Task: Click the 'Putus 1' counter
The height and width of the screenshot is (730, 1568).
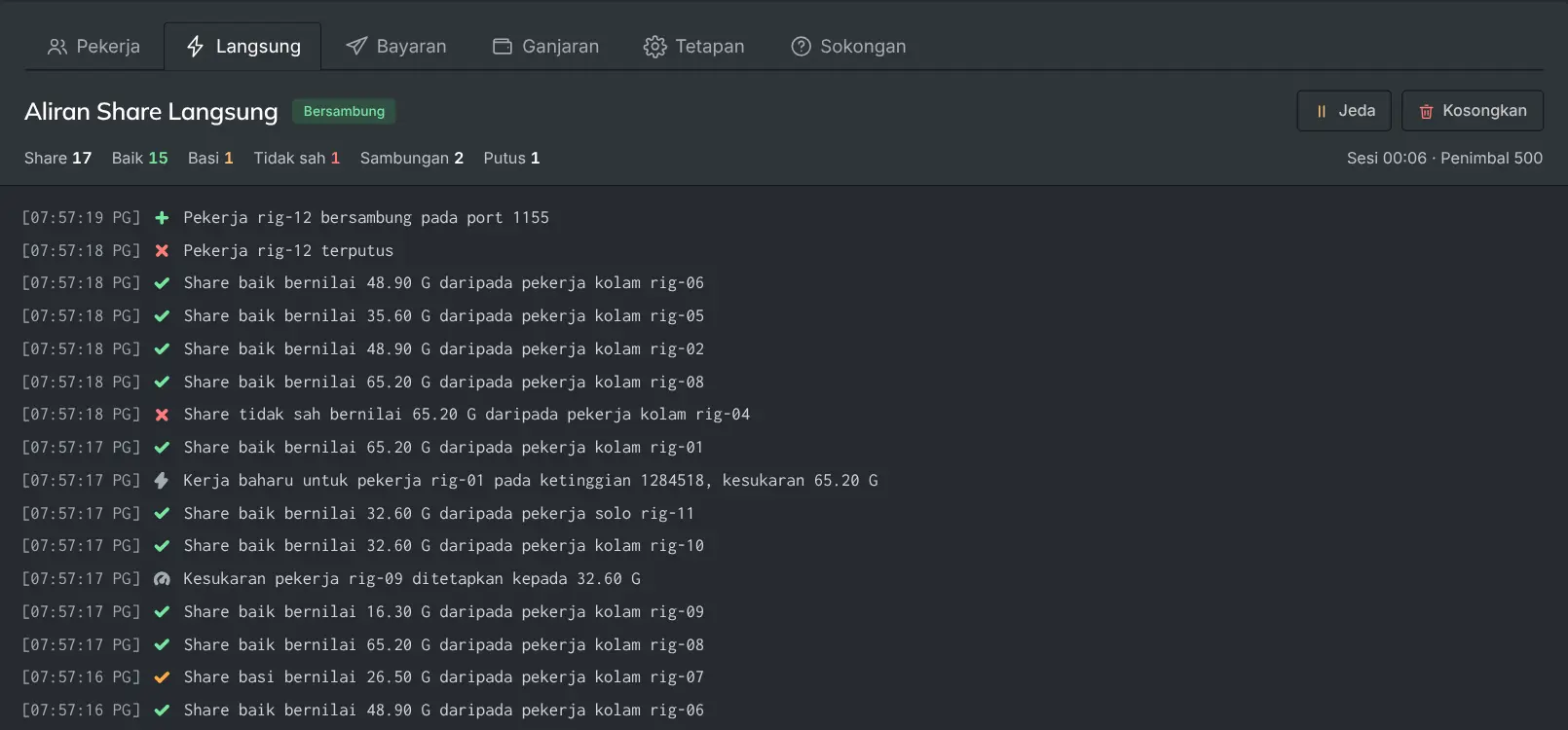Action: point(511,158)
